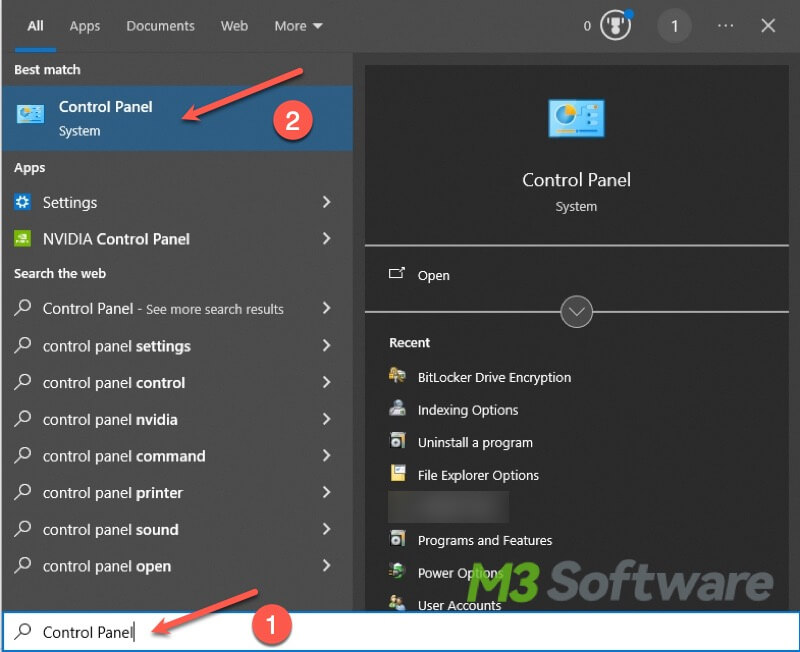Open the More dropdown menu
800x652 pixels.
pyautogui.click(x=298, y=26)
